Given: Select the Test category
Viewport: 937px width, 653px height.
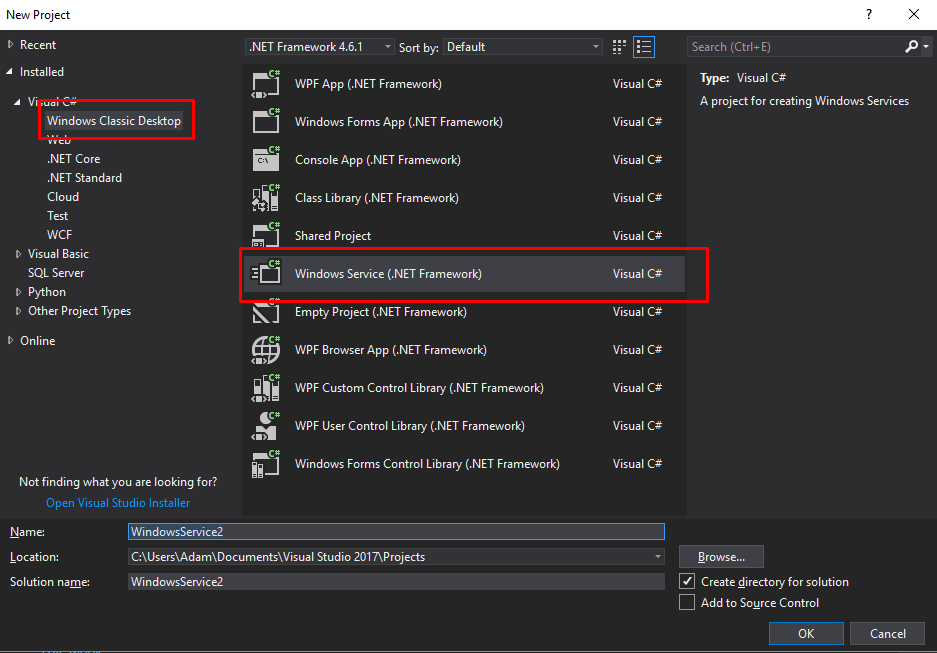Looking at the screenshot, I should click(x=57, y=216).
